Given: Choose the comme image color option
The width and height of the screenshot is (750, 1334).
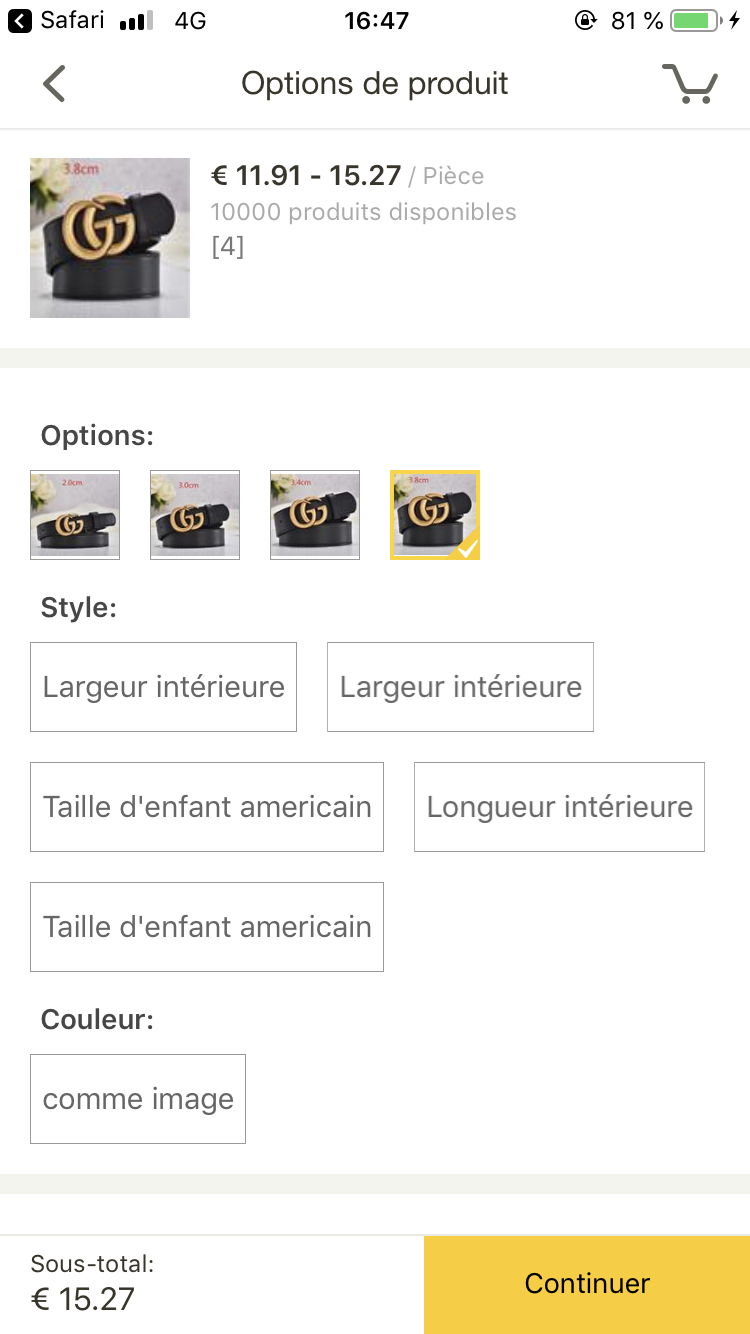Looking at the screenshot, I should tap(138, 1099).
